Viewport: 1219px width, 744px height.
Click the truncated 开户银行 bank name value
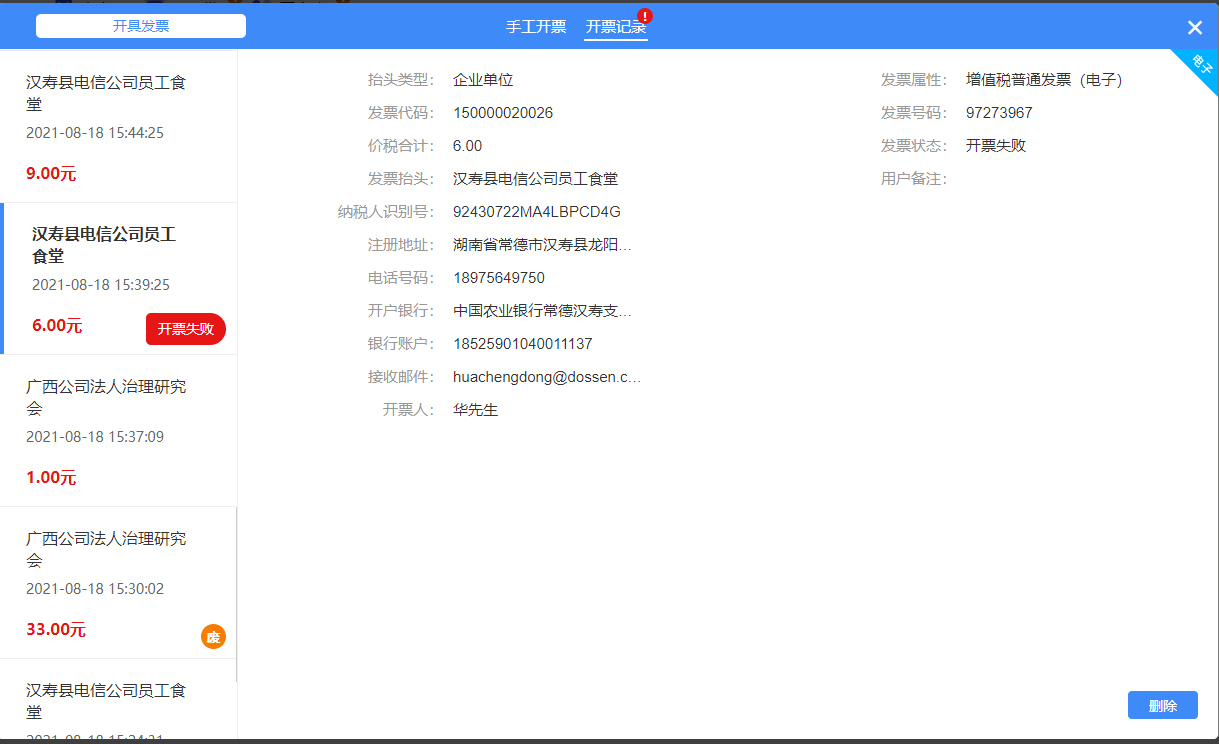tap(542, 311)
